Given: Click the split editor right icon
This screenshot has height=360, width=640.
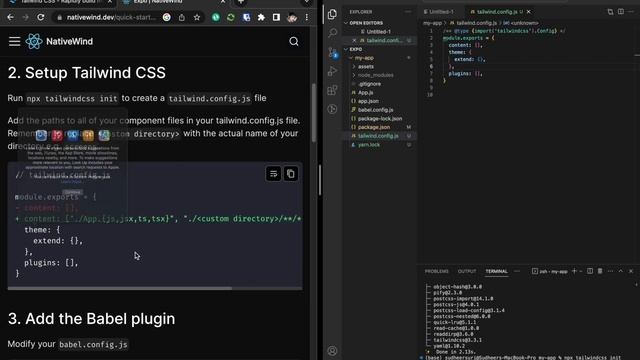Looking at the screenshot, I should pos(621,12).
